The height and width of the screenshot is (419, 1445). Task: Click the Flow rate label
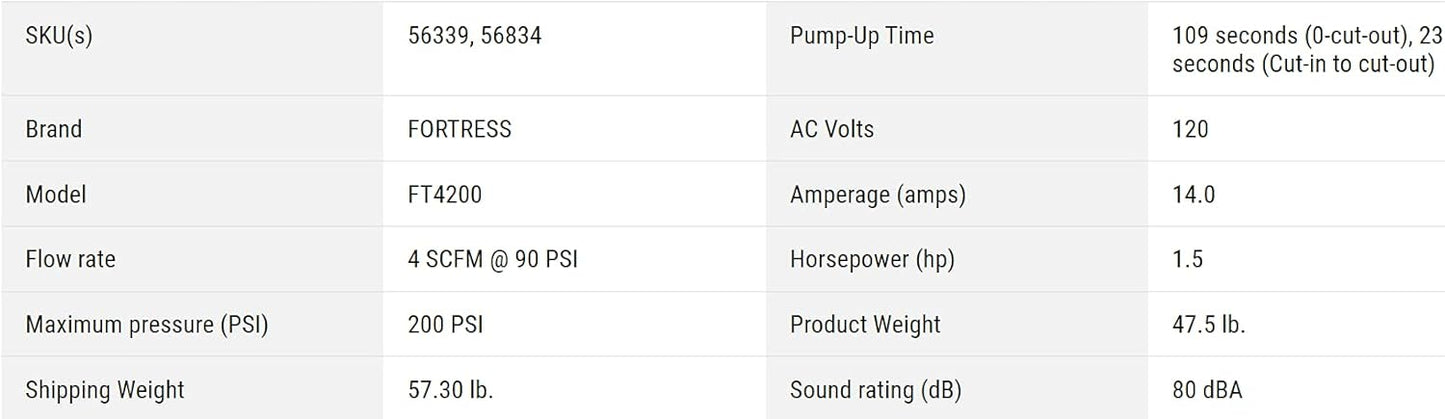pos(70,259)
